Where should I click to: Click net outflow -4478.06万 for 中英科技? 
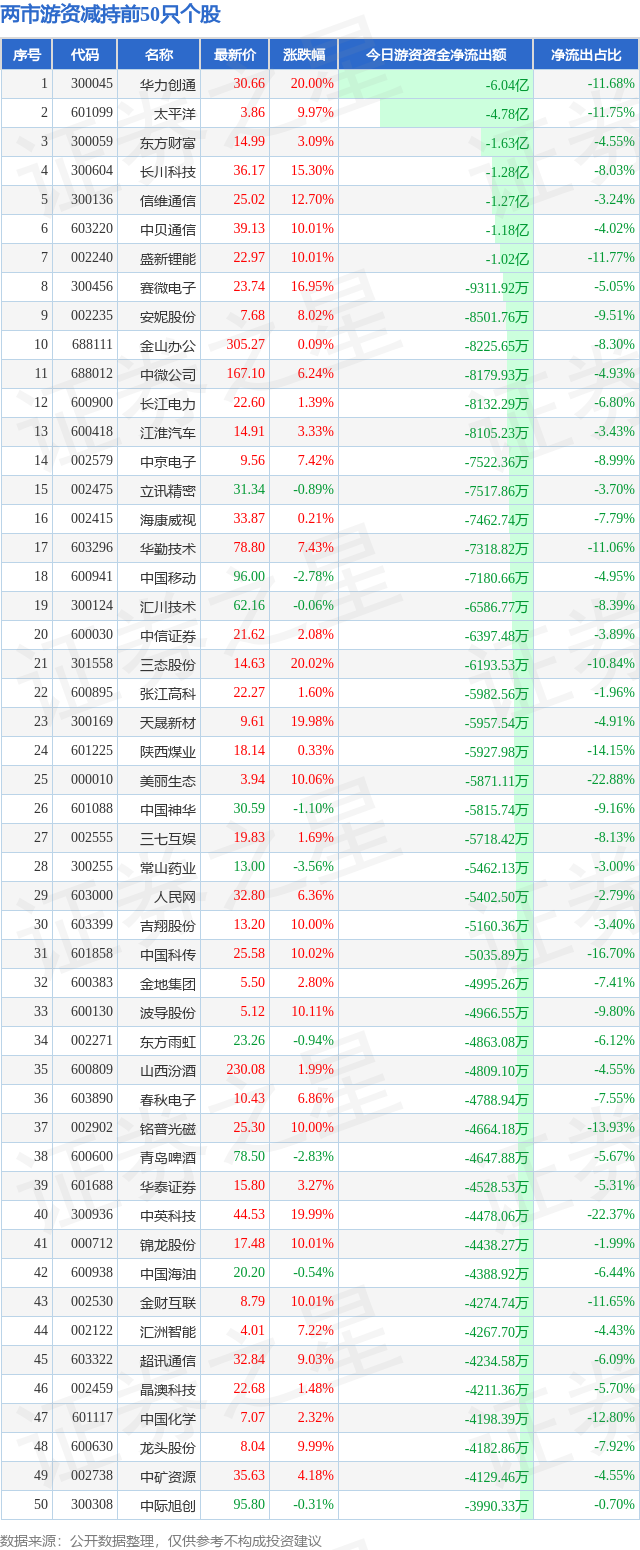[x=497, y=1216]
